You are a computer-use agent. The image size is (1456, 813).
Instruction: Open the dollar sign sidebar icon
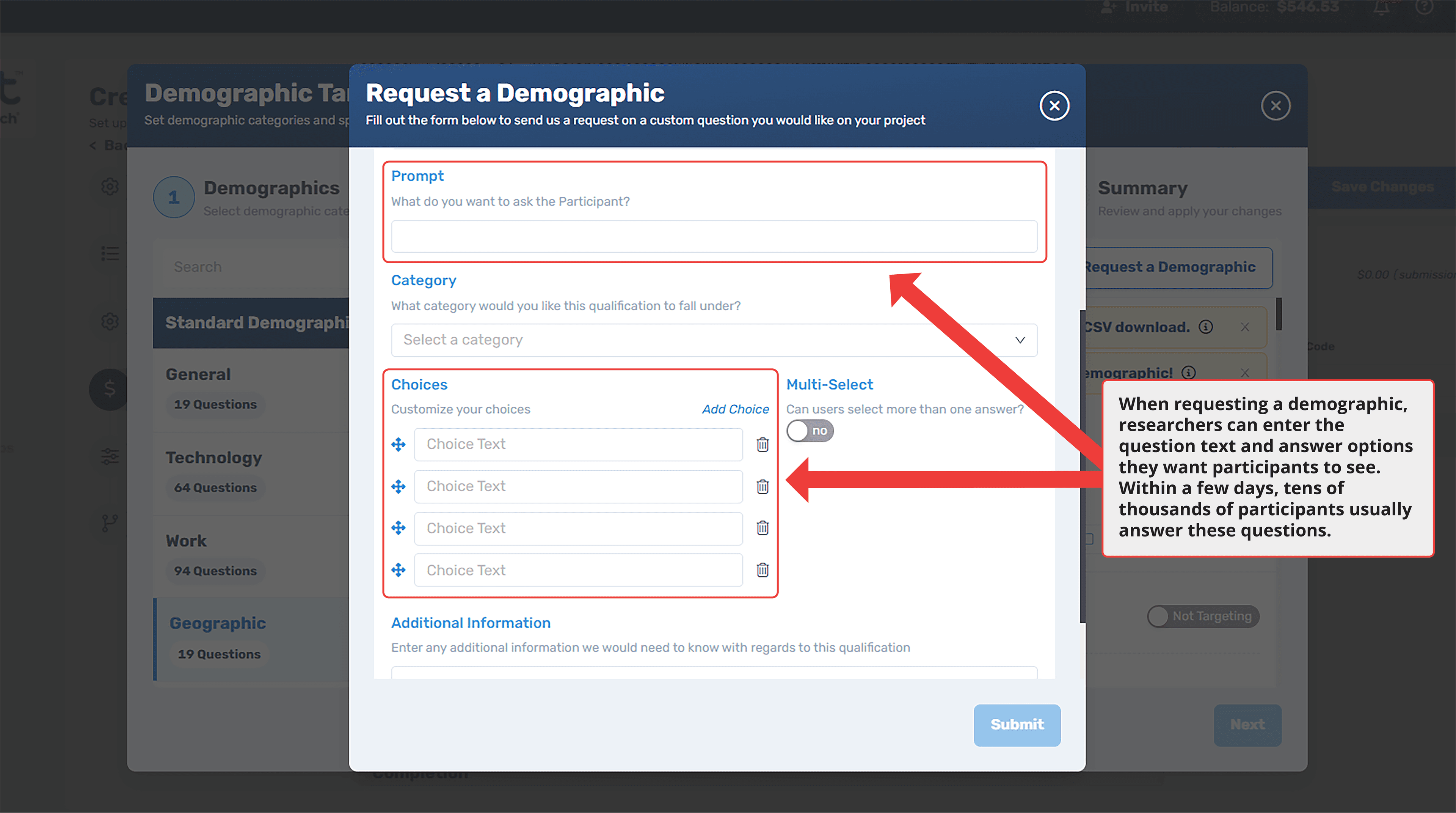[x=109, y=390]
